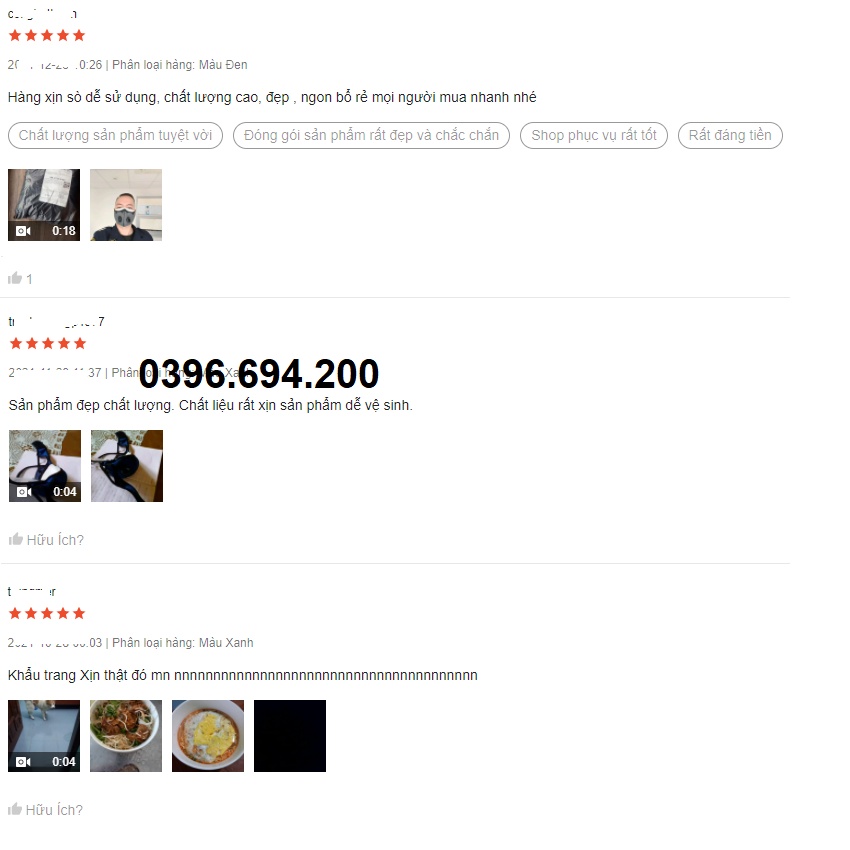
Task: Click the phone number 0396.694.200 overlay
Action: 259,374
